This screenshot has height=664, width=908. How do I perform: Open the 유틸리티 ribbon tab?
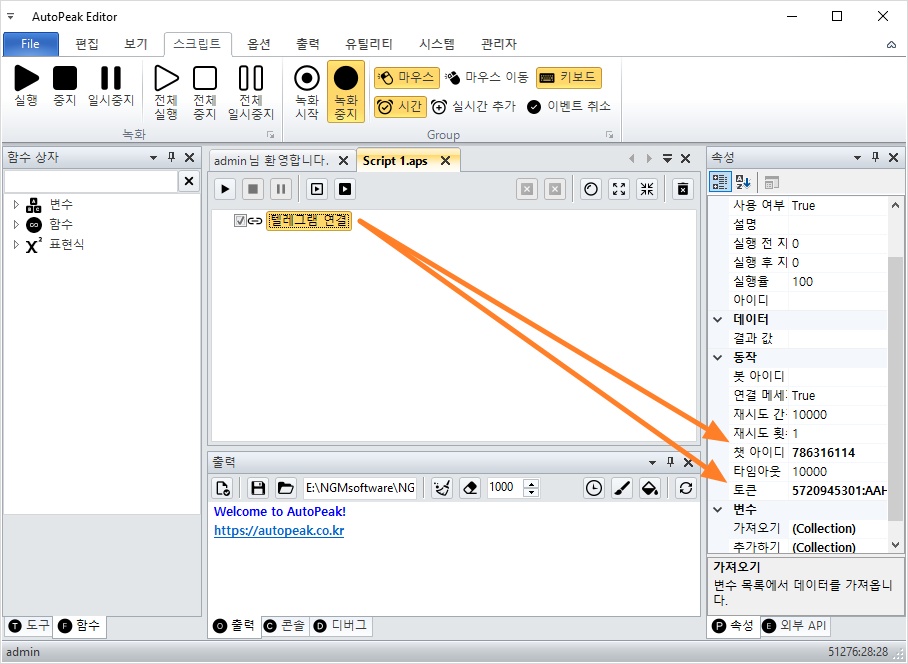[369, 44]
